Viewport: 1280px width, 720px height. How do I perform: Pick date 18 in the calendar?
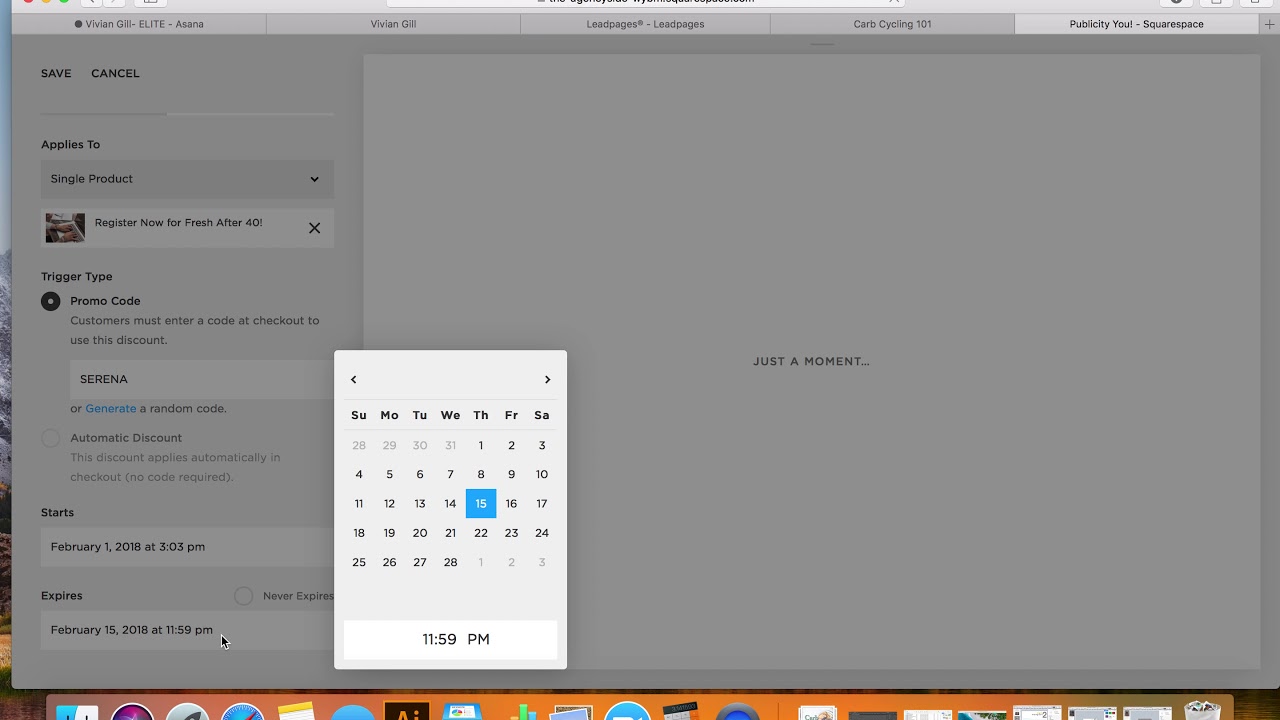click(359, 533)
